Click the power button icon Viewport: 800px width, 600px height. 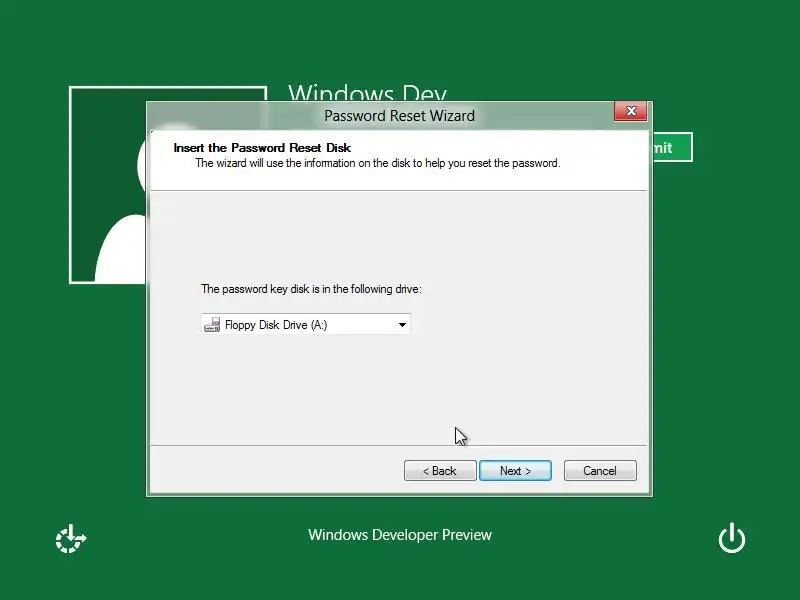[732, 538]
